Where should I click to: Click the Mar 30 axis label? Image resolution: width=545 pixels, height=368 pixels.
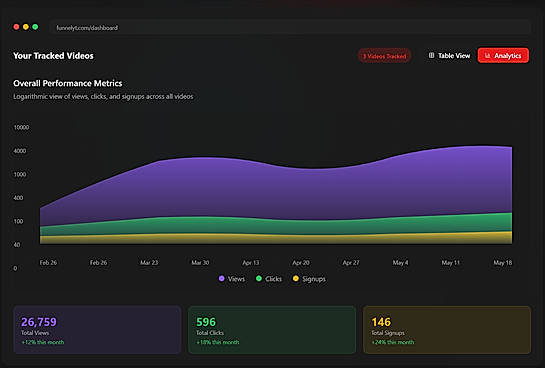coord(200,263)
